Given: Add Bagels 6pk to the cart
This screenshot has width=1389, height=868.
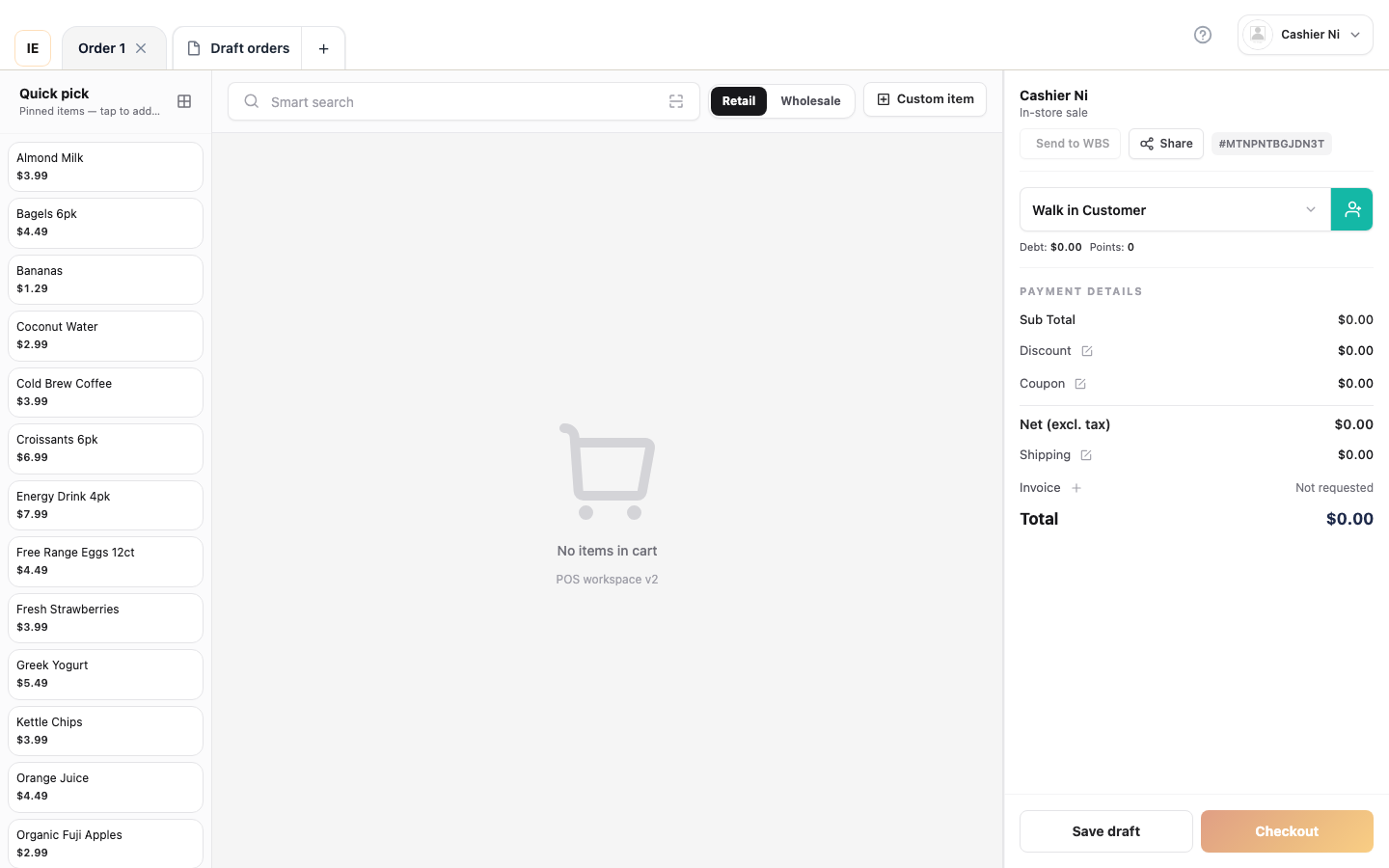Looking at the screenshot, I should pyautogui.click(x=105, y=223).
